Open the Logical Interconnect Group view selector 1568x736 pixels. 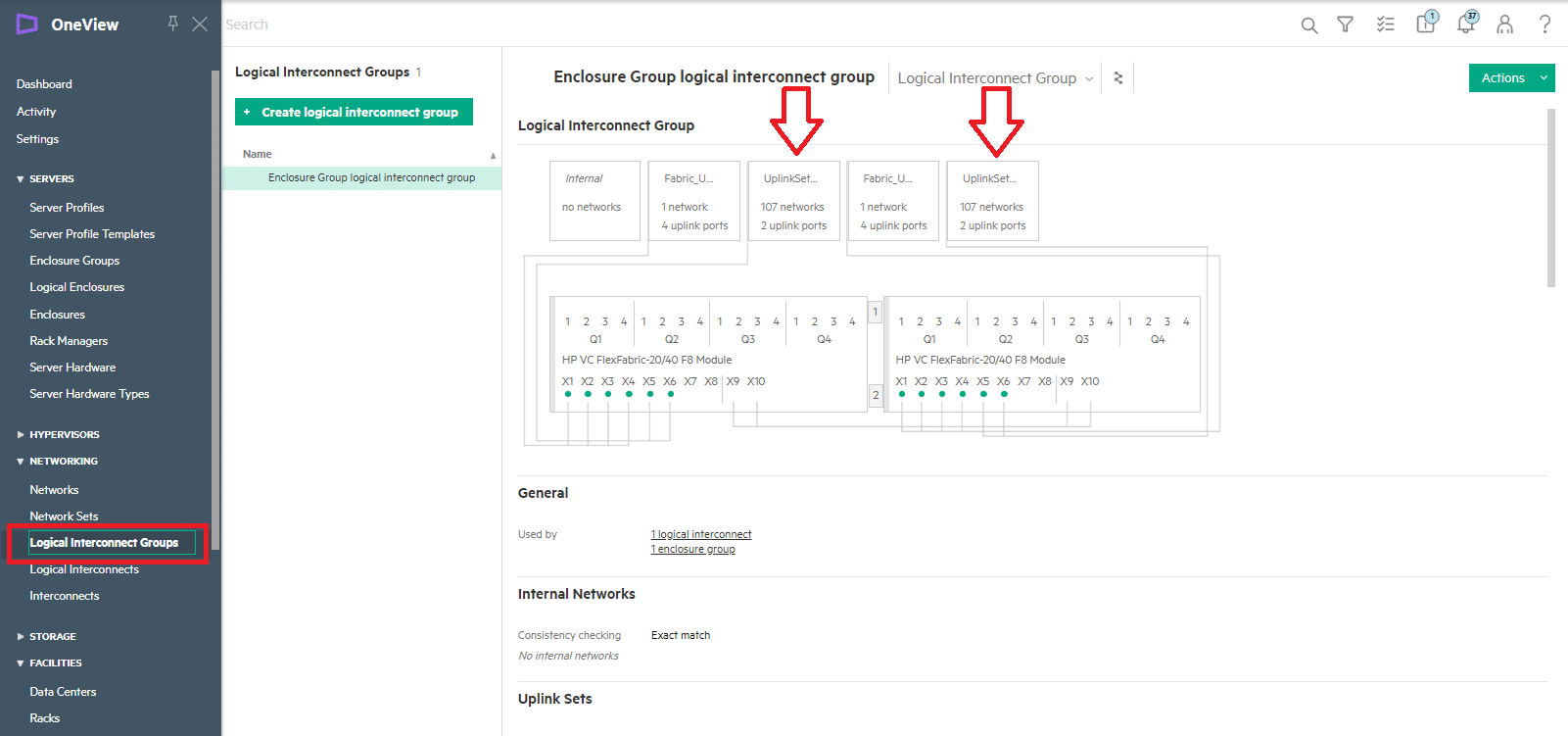(995, 78)
